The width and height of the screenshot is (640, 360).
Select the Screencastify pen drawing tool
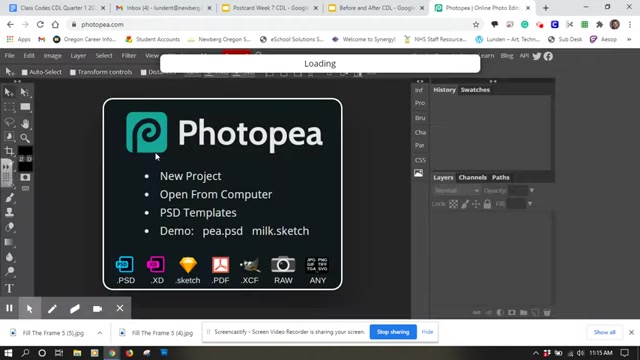pos(52,309)
